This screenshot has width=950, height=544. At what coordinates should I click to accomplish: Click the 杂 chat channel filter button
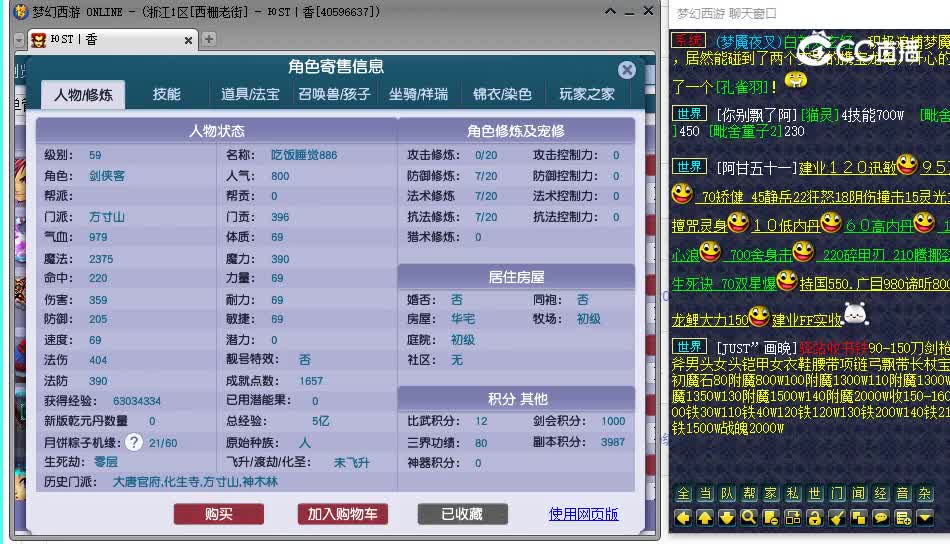(x=925, y=494)
